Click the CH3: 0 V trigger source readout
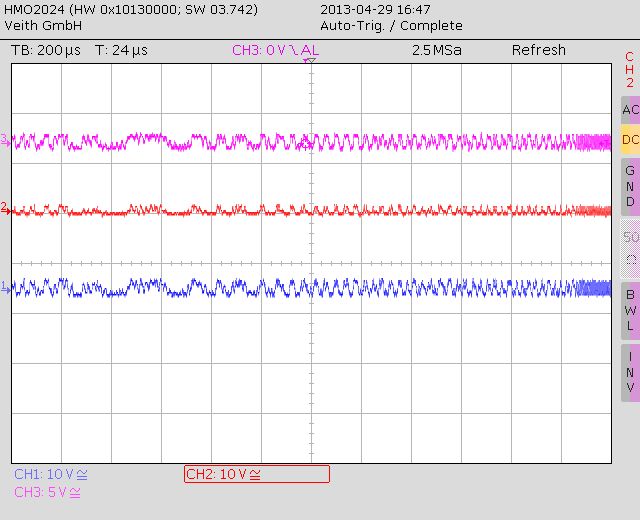Image resolution: width=640 pixels, height=520 pixels. pos(276,50)
